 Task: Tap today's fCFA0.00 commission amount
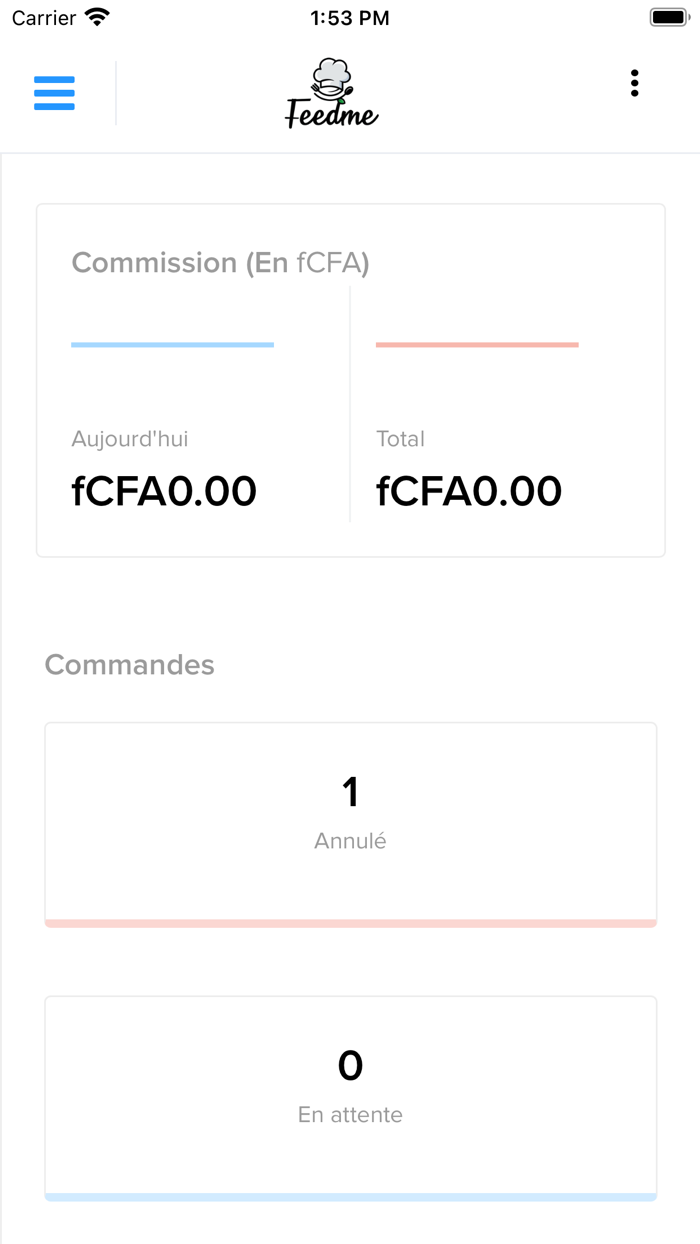coord(164,491)
